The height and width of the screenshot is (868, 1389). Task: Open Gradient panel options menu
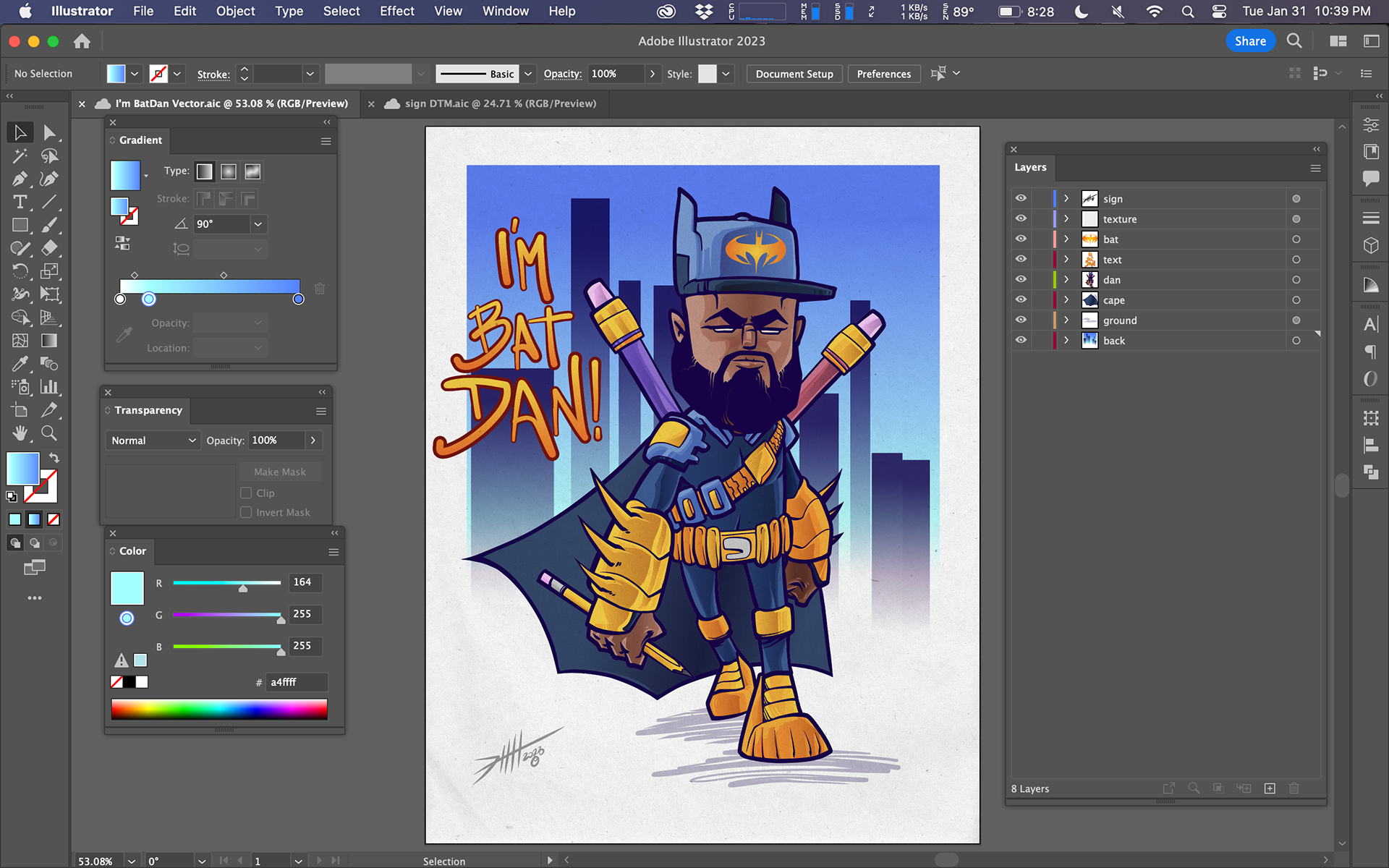[326, 141]
